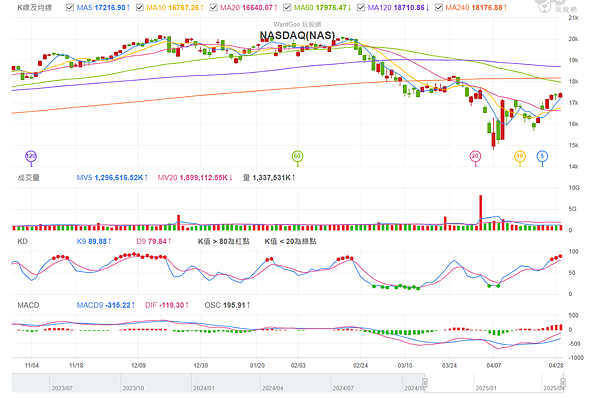Click the 2024/01 label in range navigator
Screen dimensions: 600x398
click(204, 388)
